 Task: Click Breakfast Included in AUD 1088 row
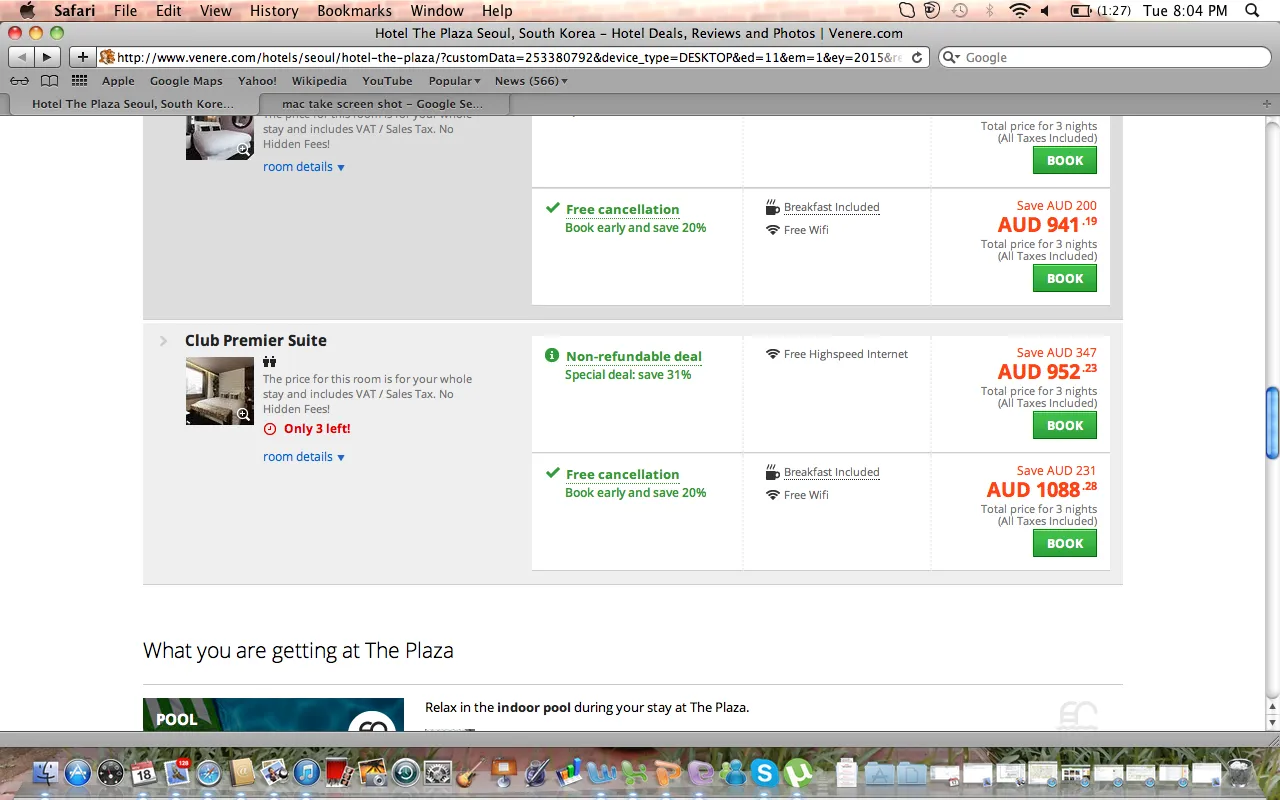[832, 472]
